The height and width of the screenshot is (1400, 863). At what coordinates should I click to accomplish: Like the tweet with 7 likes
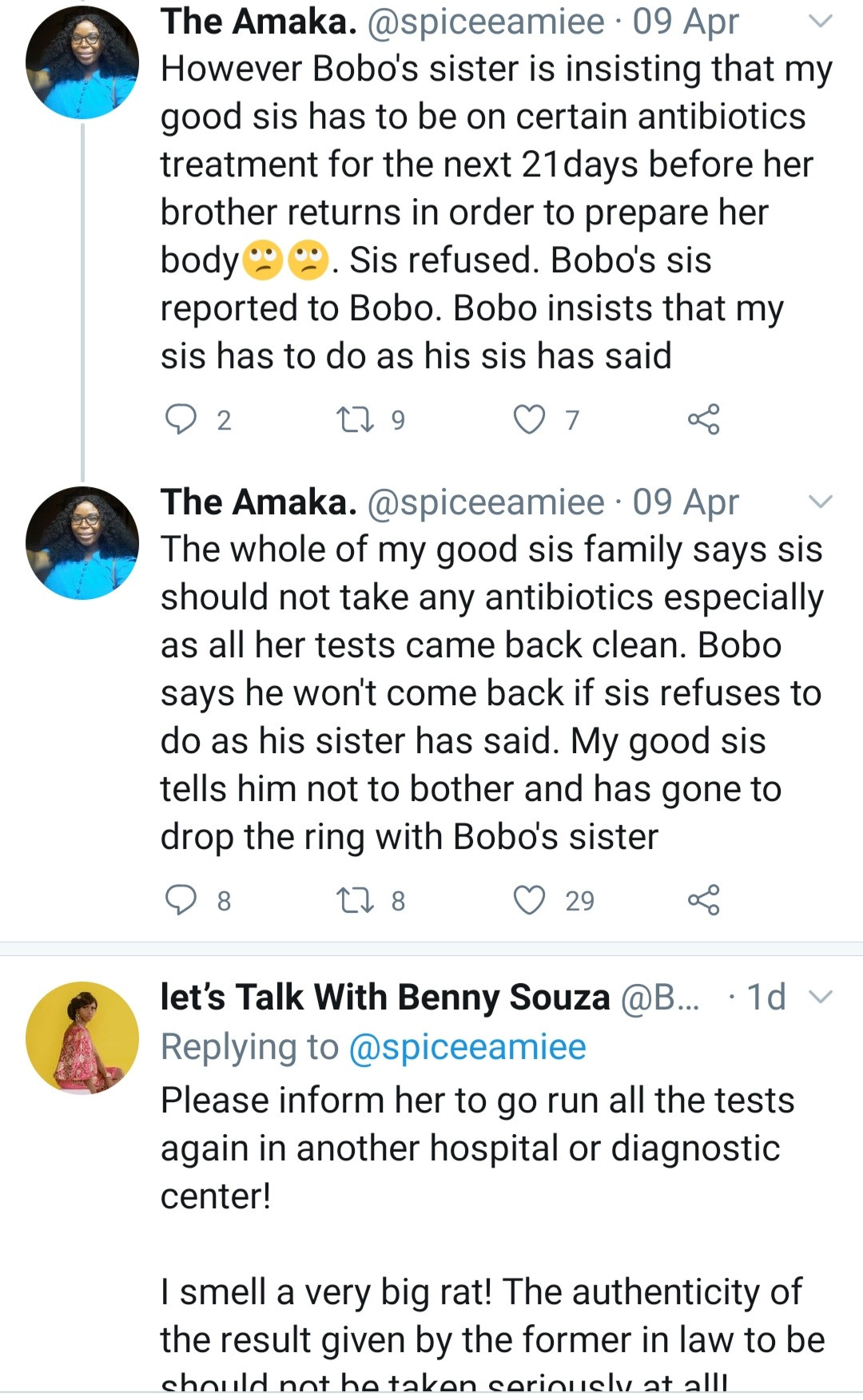pyautogui.click(x=529, y=419)
